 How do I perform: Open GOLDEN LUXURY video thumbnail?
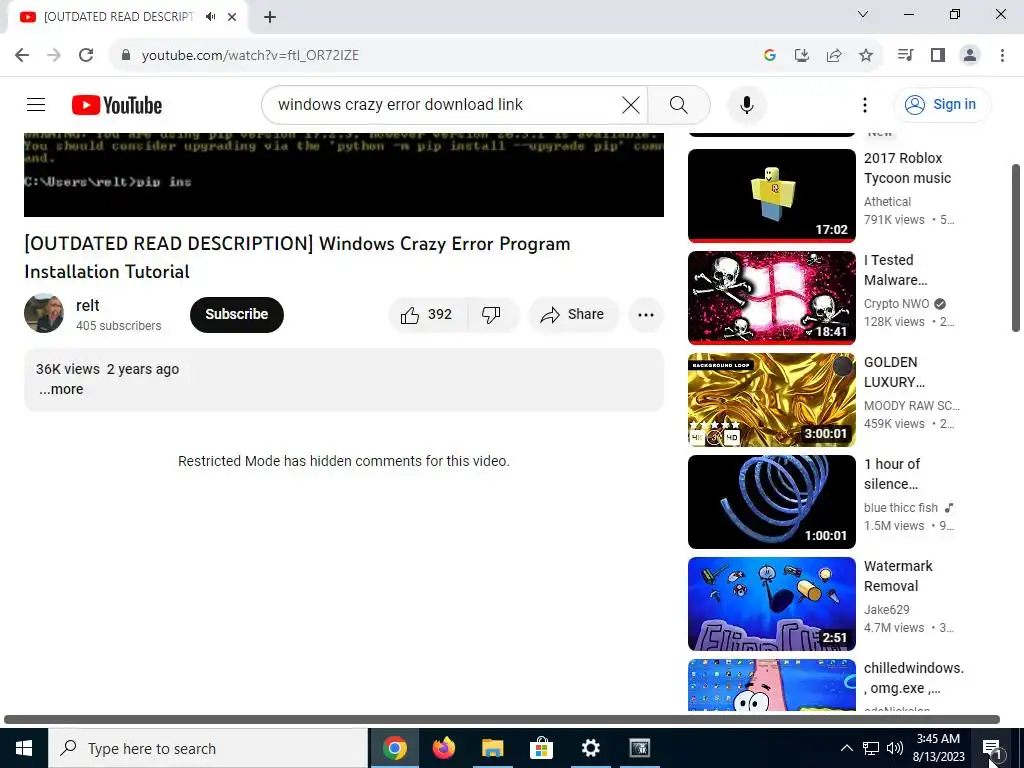(x=771, y=400)
